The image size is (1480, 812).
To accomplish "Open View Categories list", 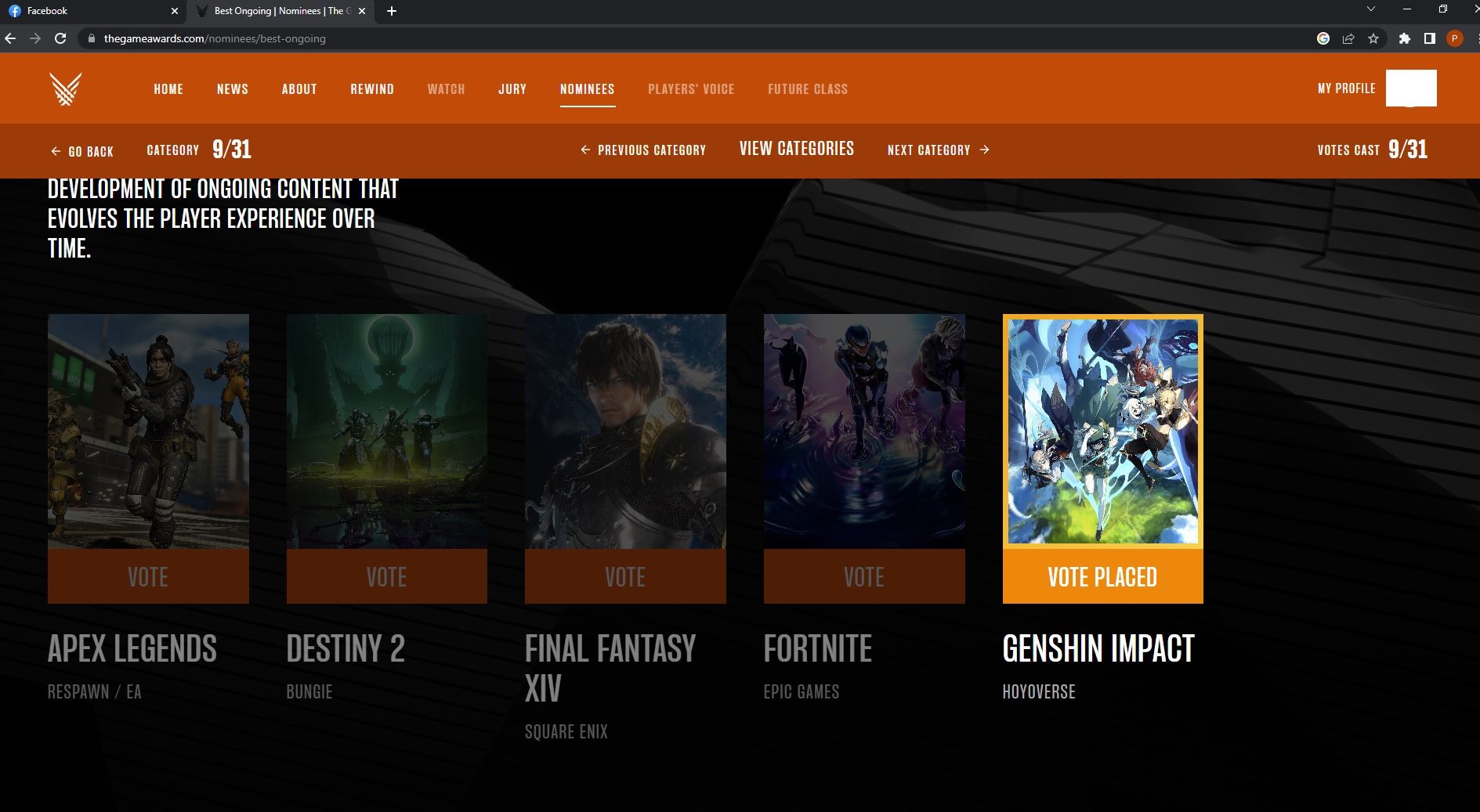I will [x=796, y=149].
